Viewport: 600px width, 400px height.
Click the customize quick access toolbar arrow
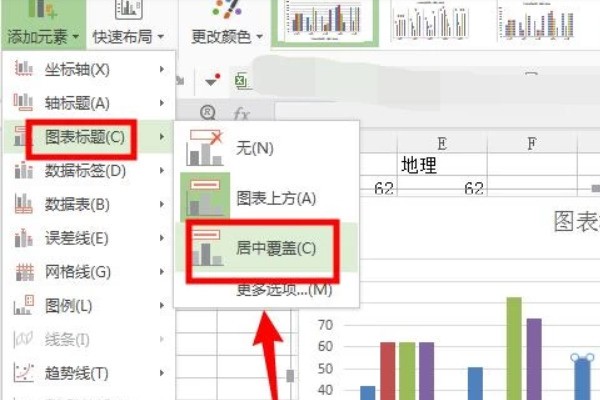(213, 80)
